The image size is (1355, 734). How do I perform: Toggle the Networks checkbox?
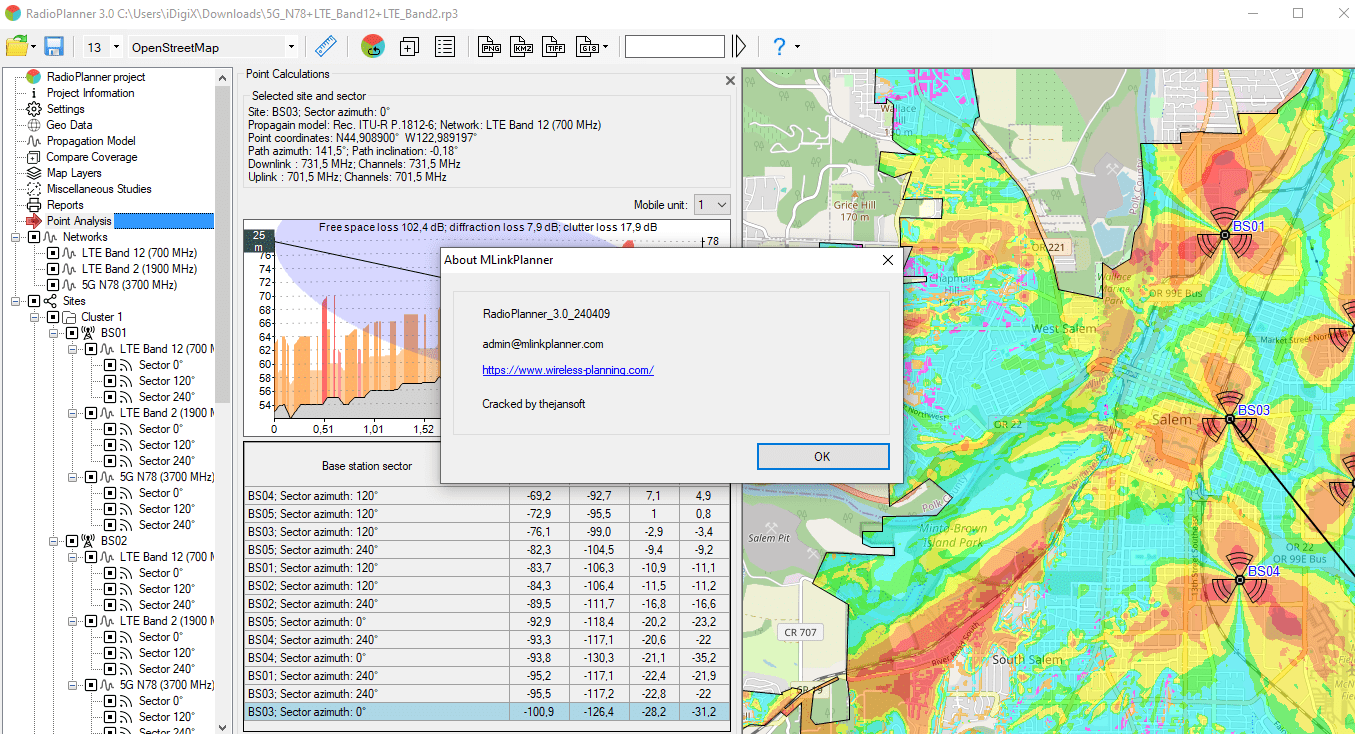pos(34,237)
